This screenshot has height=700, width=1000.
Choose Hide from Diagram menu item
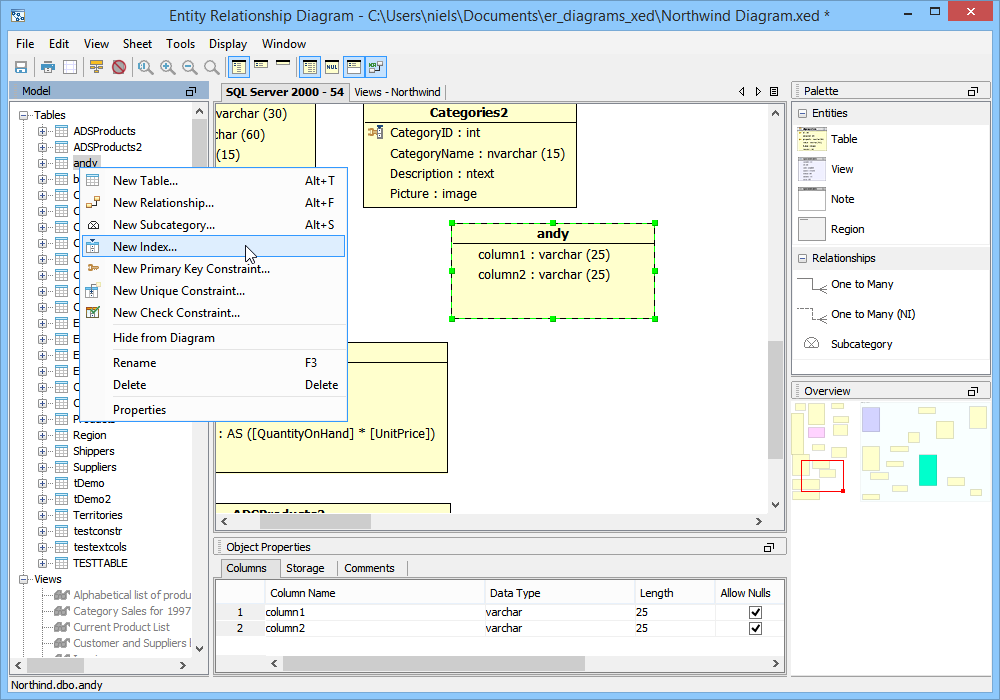214,338
